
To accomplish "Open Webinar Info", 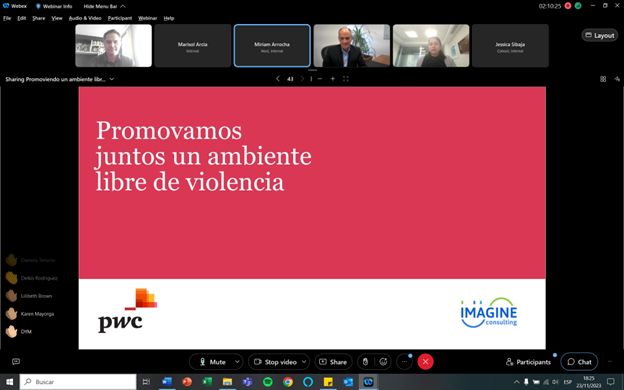I will [x=54, y=6].
